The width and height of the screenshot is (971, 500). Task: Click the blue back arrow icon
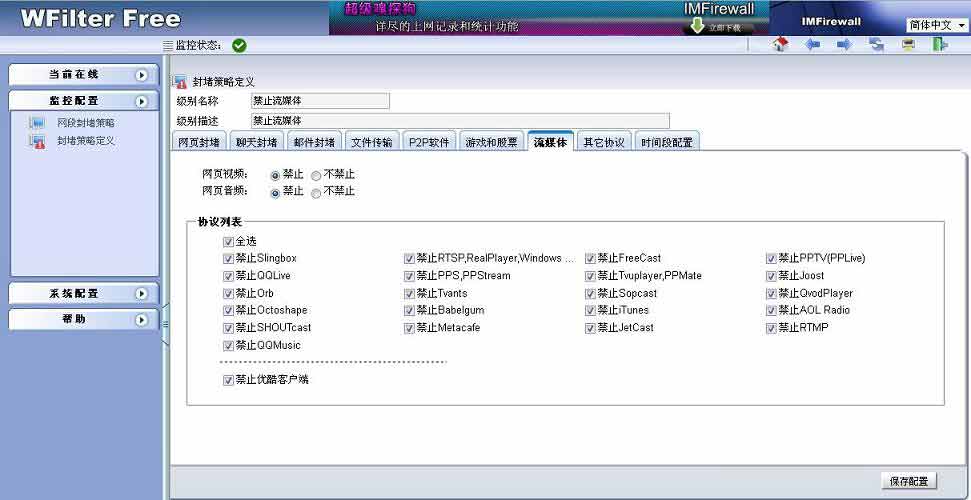click(813, 44)
